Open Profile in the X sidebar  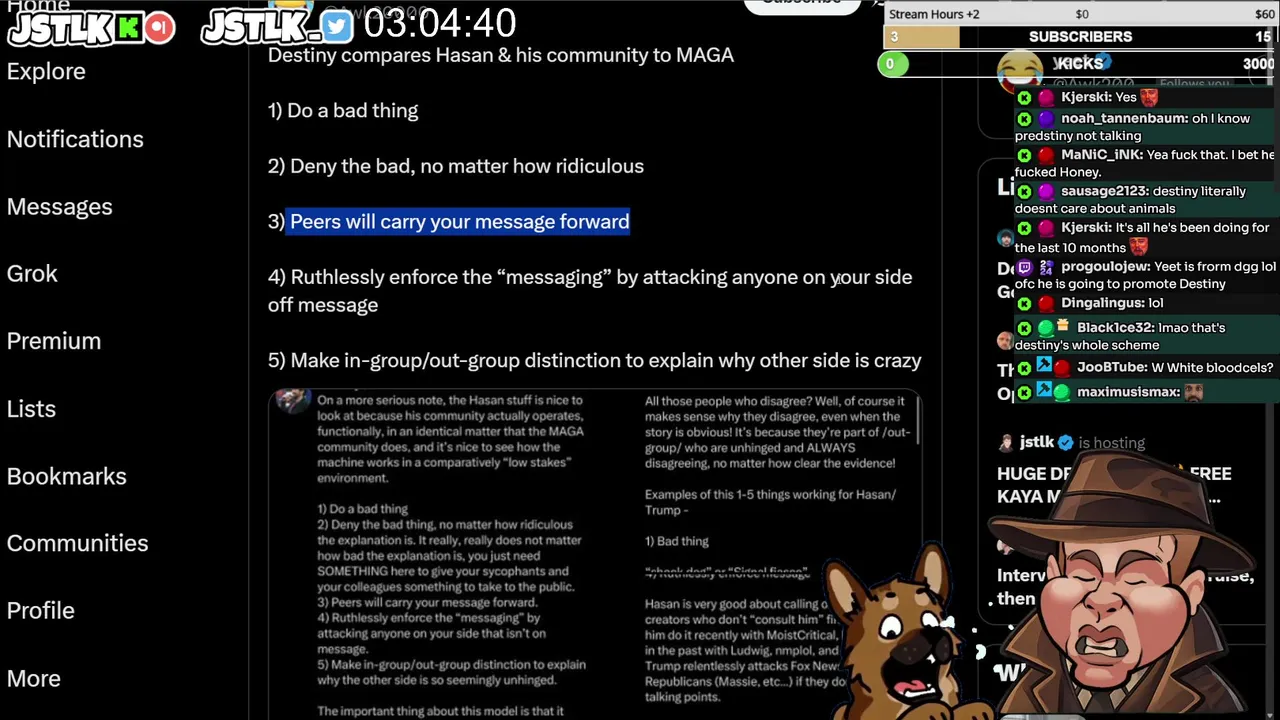tap(41, 610)
